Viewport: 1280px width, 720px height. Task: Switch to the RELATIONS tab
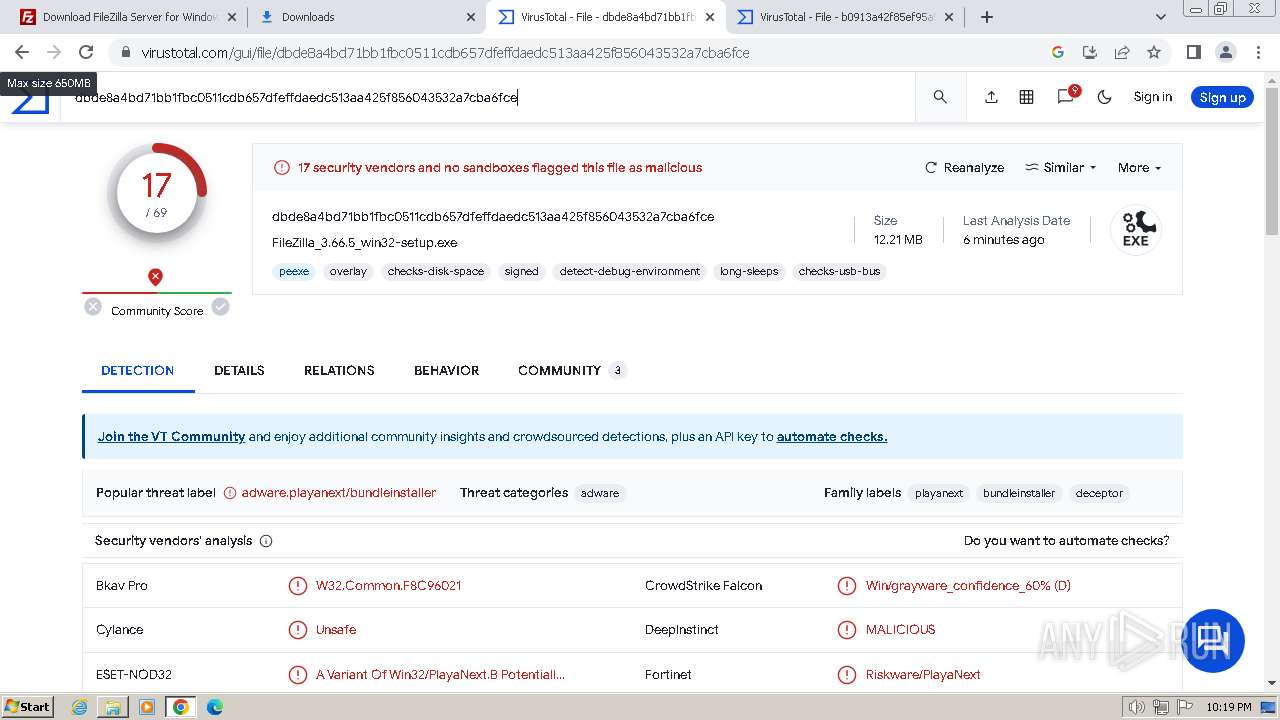pyautogui.click(x=339, y=370)
